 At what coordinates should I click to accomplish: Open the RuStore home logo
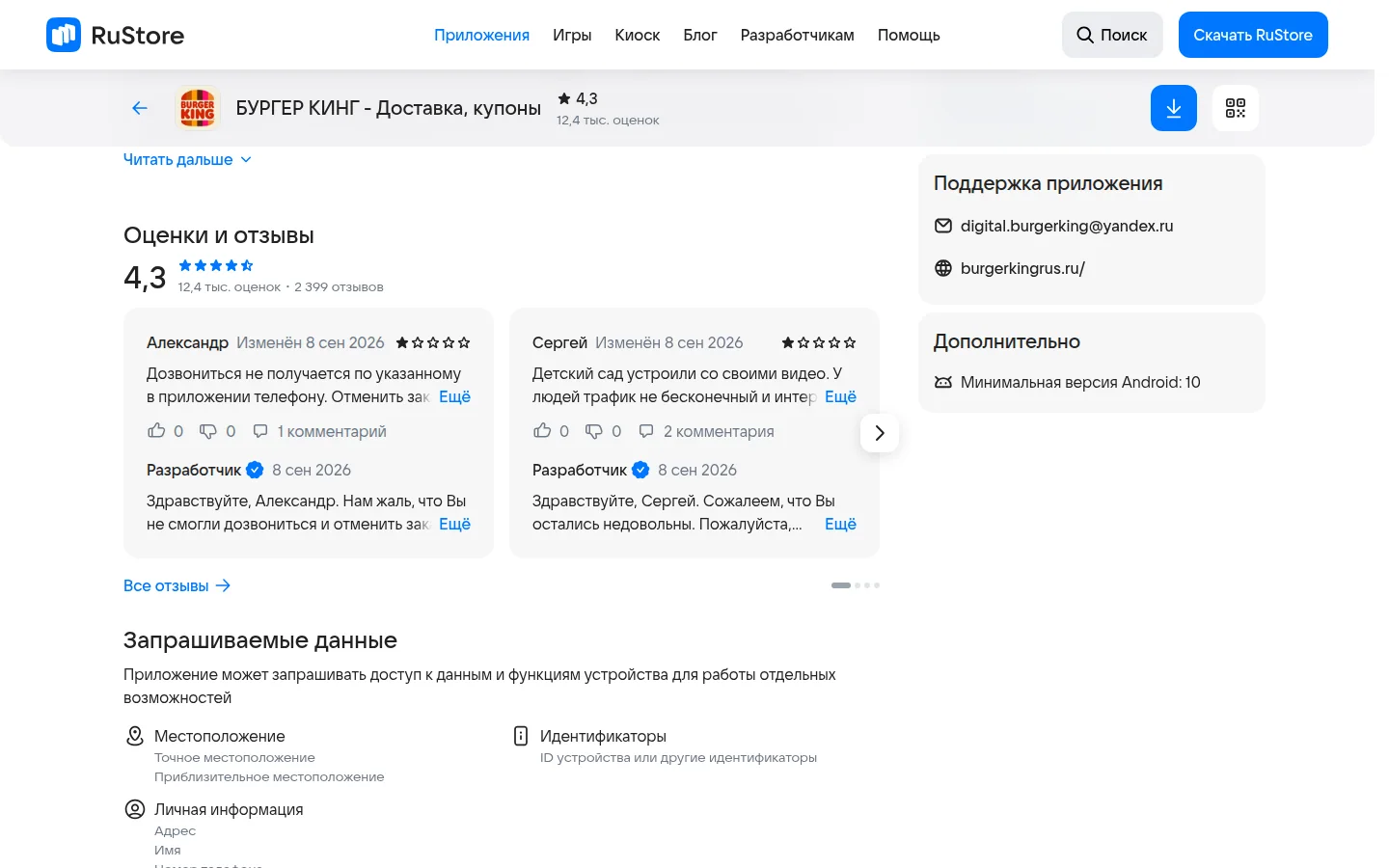[x=115, y=35]
